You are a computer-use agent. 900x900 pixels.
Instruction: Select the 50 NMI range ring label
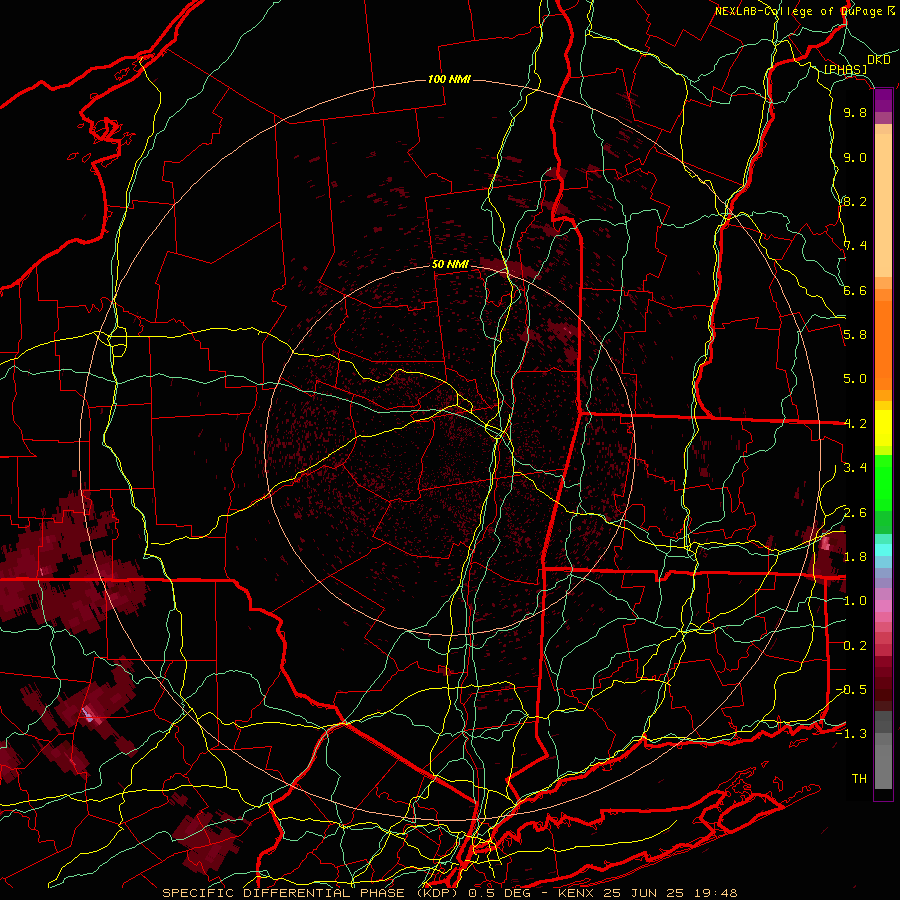[450, 264]
